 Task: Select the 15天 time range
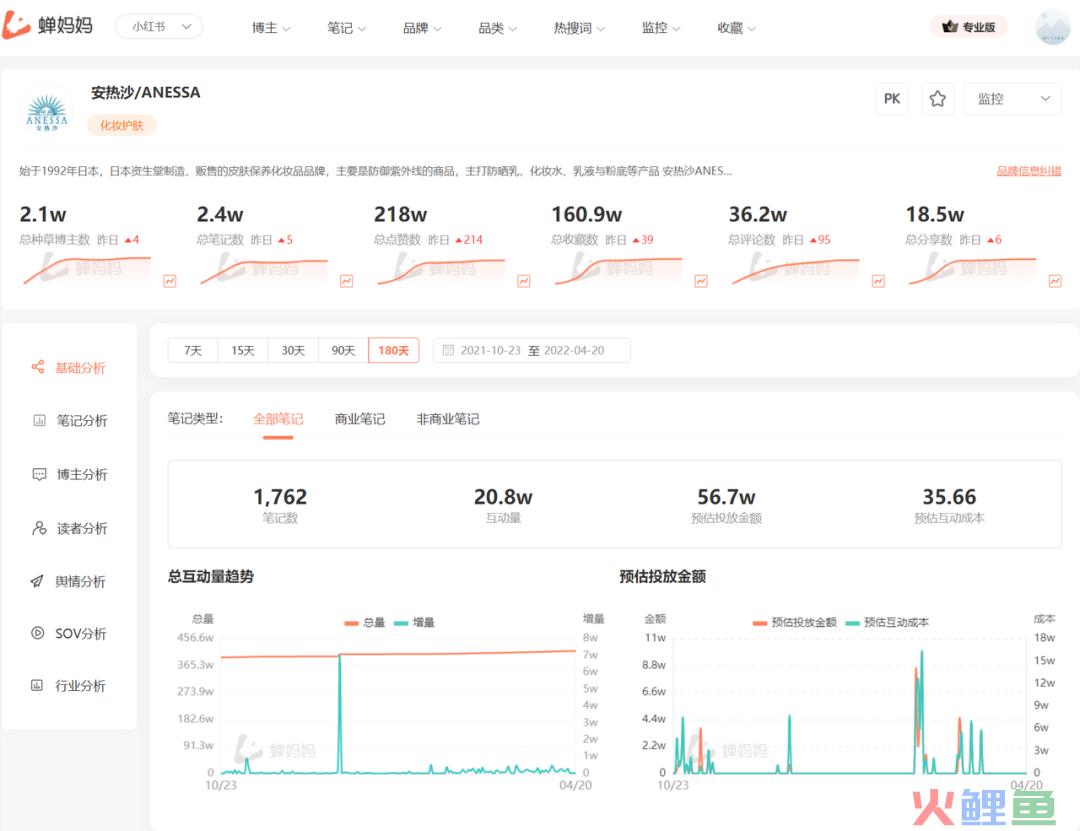[x=242, y=350]
